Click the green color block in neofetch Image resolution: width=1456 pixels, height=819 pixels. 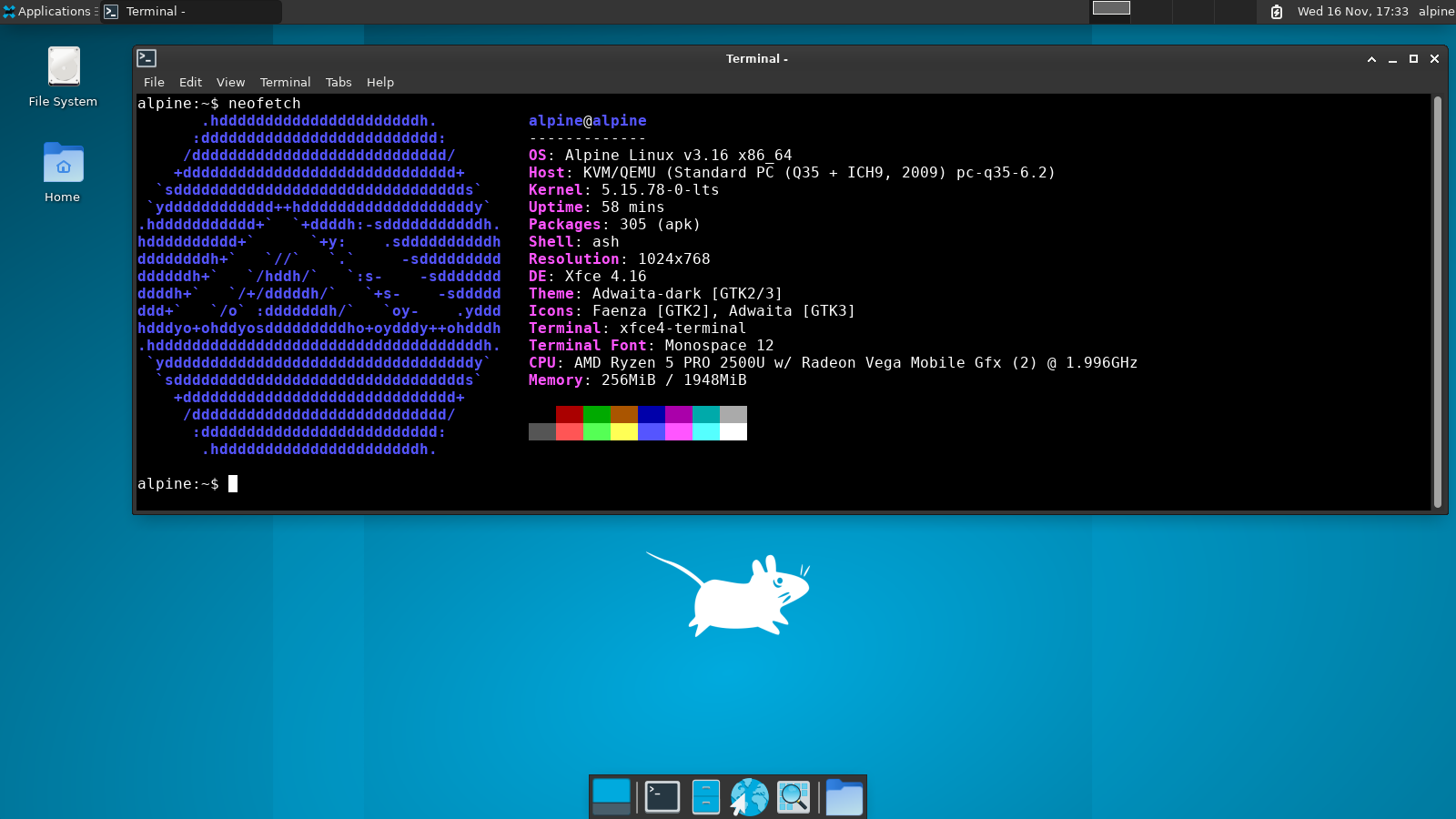click(x=597, y=414)
